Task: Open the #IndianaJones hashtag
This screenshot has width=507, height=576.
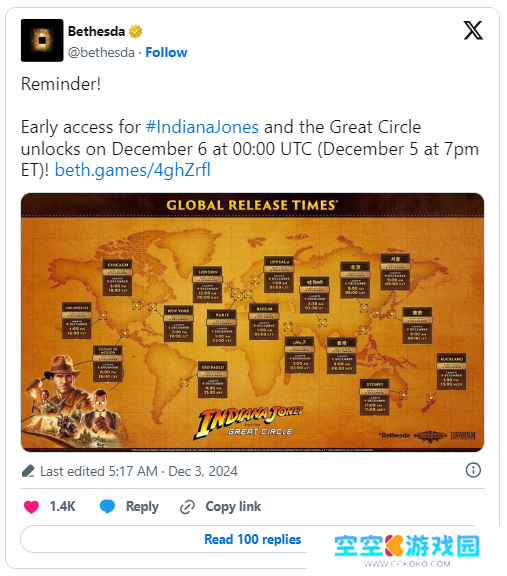Action: 202,127
